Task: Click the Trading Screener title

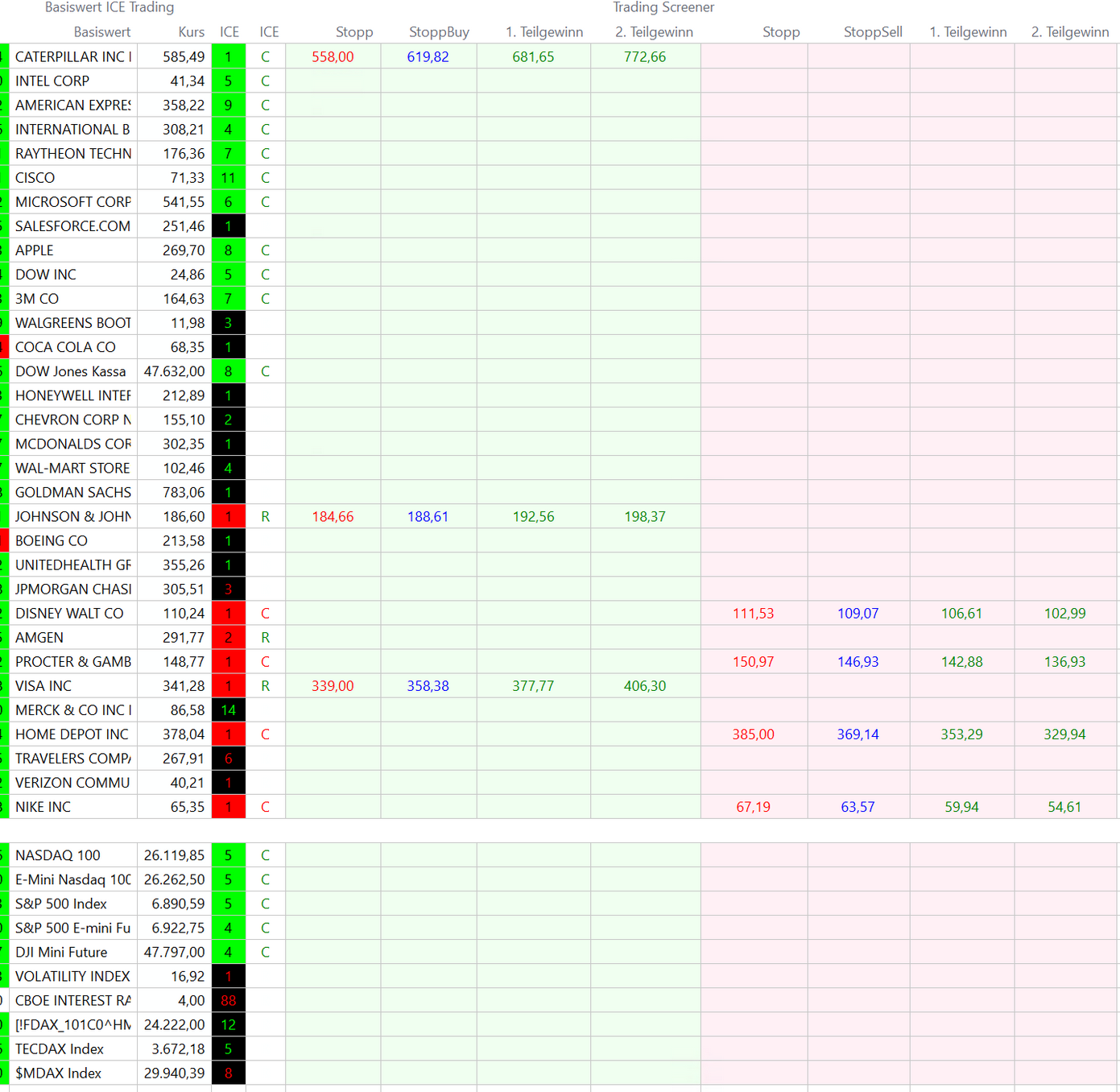Action: [663, 7]
